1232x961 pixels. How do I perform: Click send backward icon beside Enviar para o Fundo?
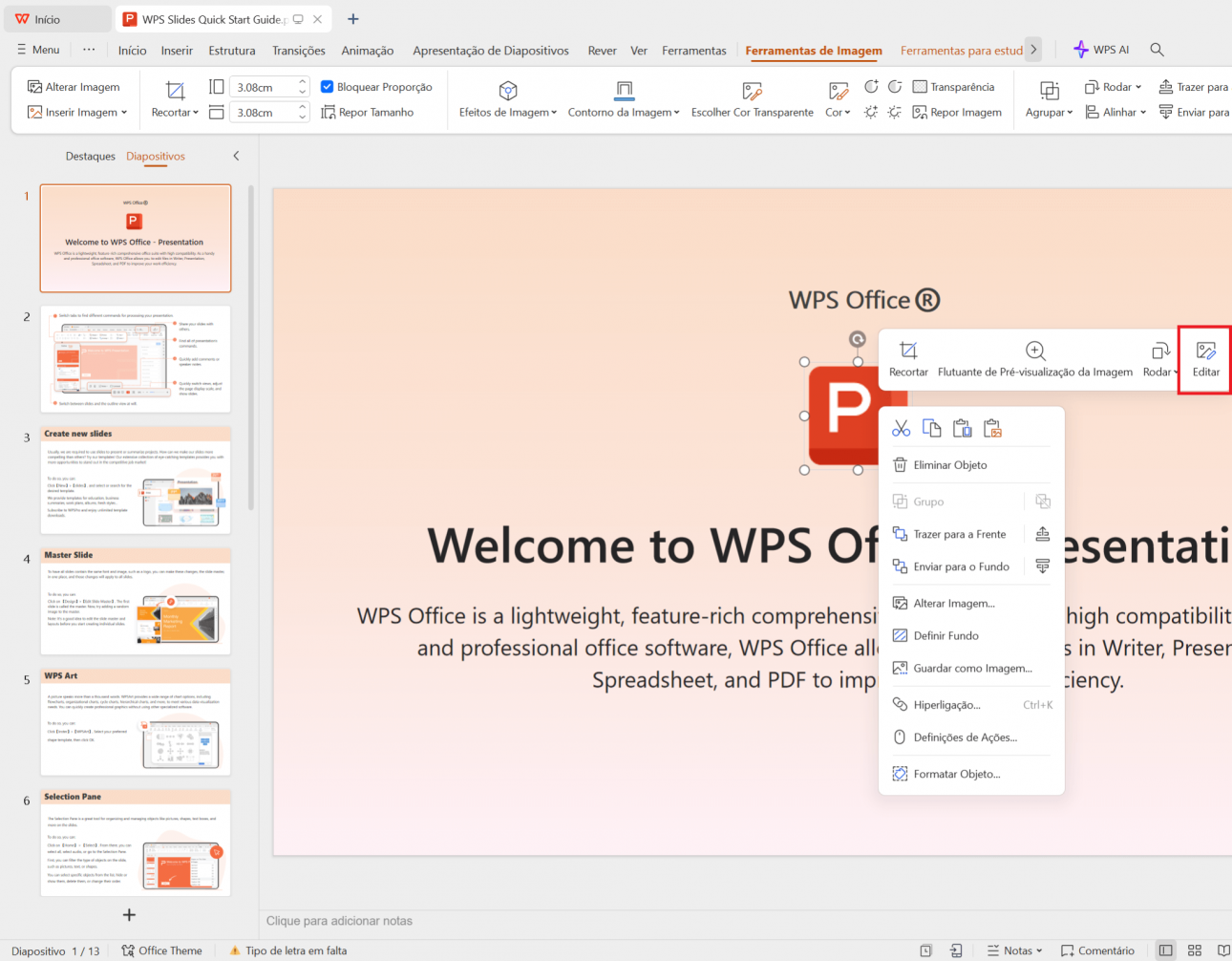pyautogui.click(x=1042, y=566)
